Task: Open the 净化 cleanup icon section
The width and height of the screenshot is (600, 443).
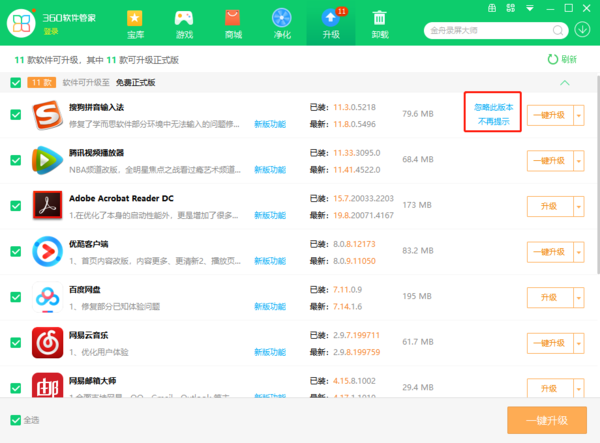Action: coord(282,24)
